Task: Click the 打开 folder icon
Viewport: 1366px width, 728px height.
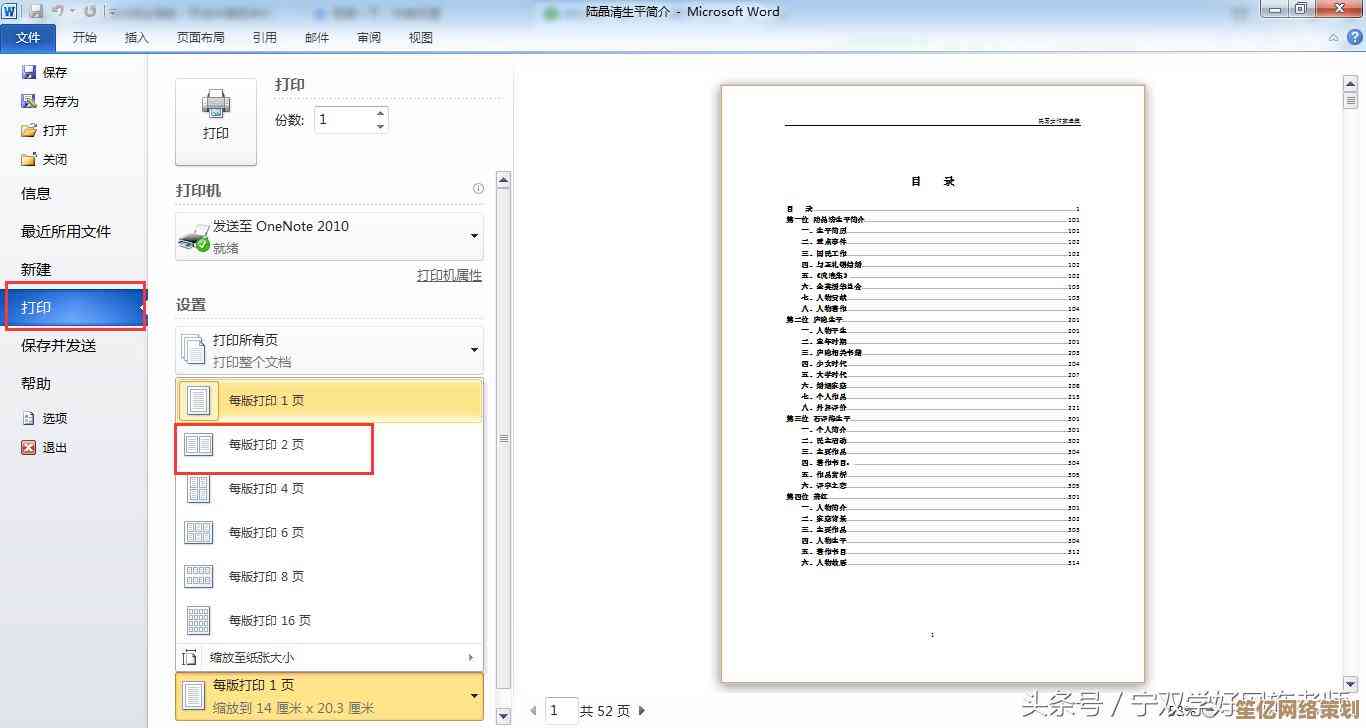Action: [29, 130]
